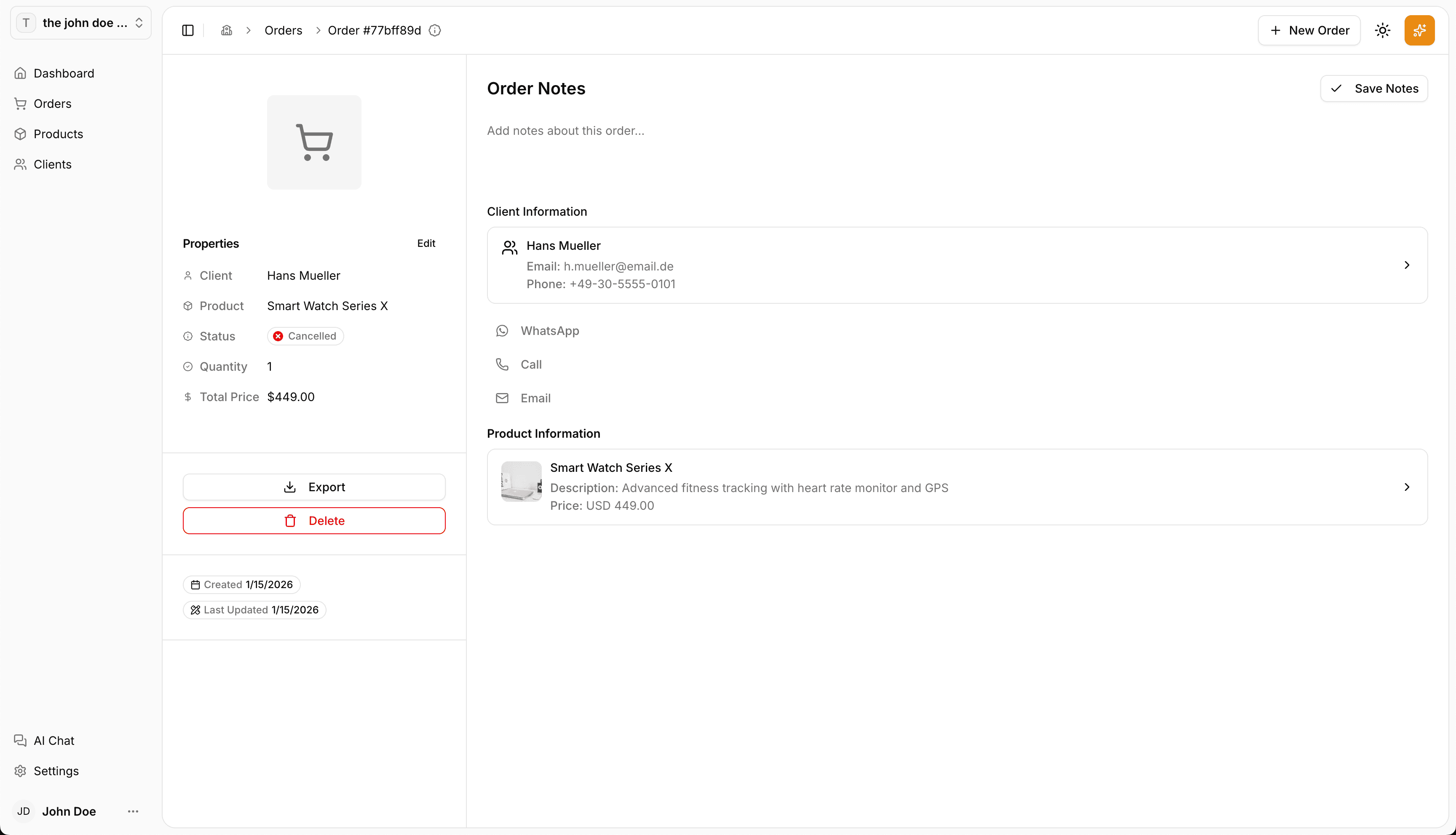Open AI Chat from the sidebar

pos(54,740)
